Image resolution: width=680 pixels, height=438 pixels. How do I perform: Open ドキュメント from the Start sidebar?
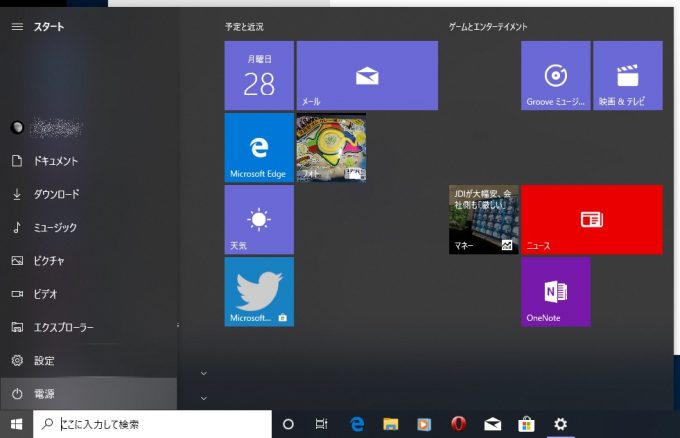click(88, 161)
